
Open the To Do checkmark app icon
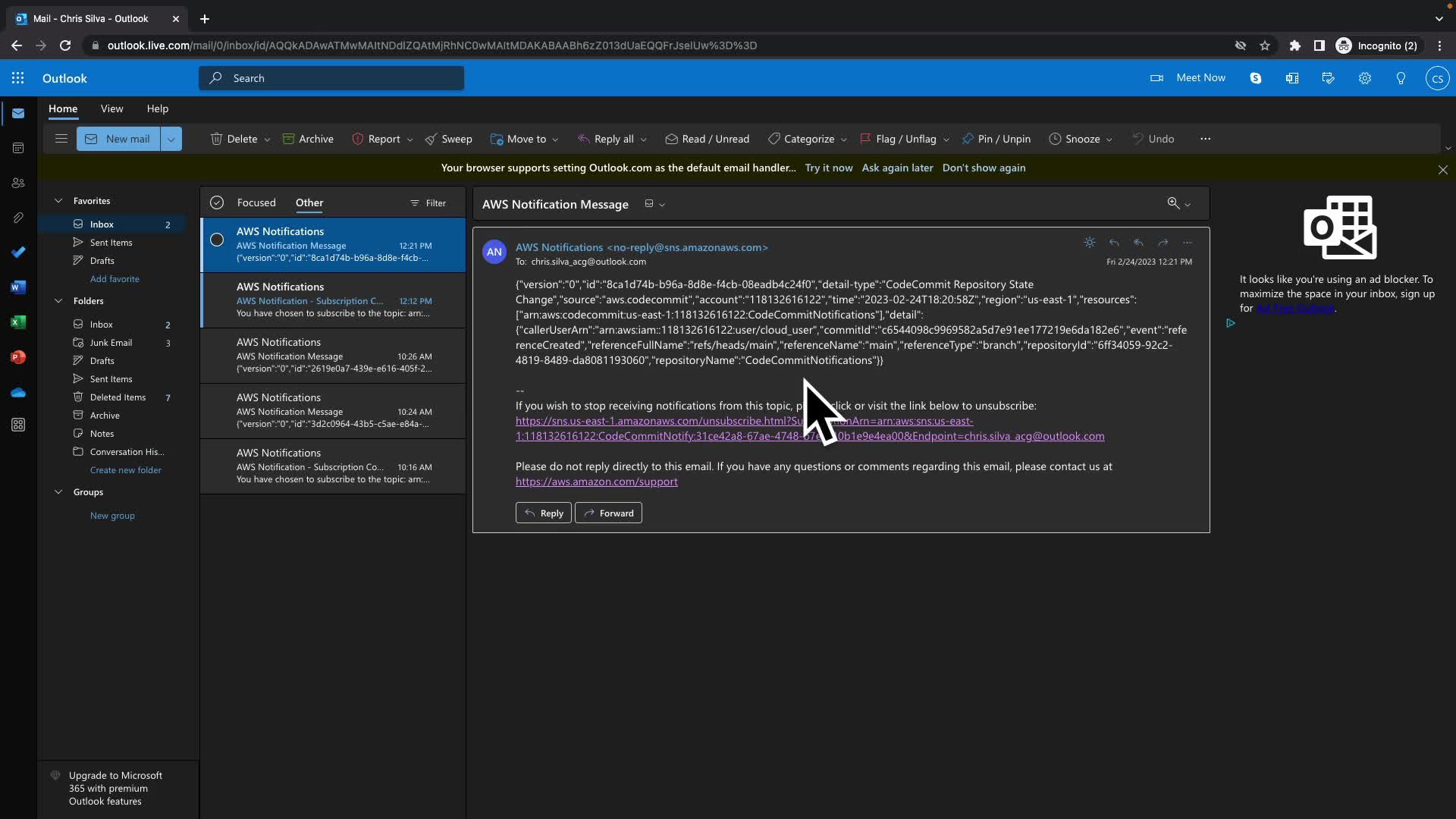(x=18, y=252)
